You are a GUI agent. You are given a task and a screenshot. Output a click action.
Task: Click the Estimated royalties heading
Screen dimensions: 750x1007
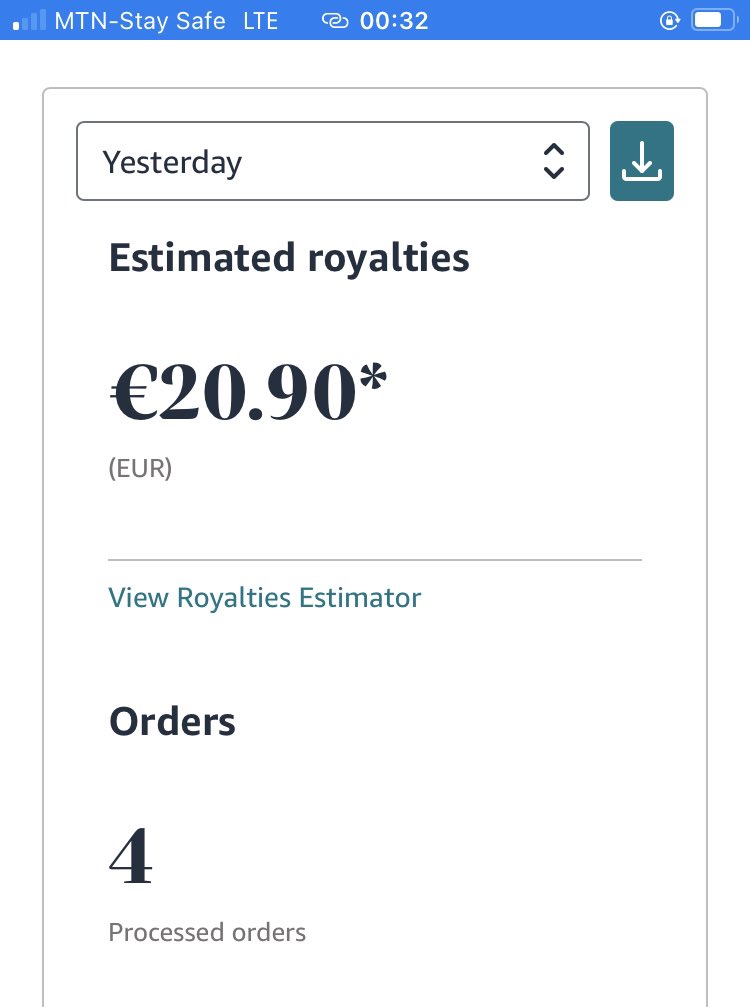[289, 258]
